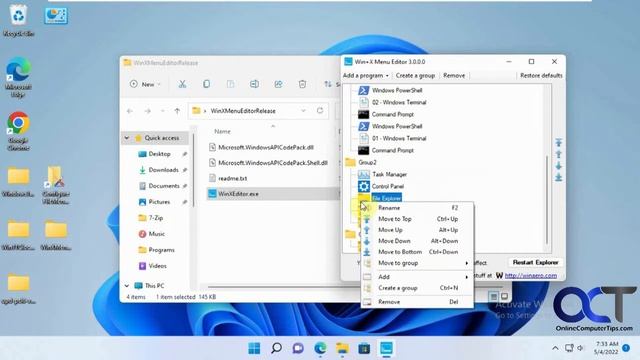The image size is (640, 360).
Task: Collapse the Quick access tree node
Action: point(127,138)
